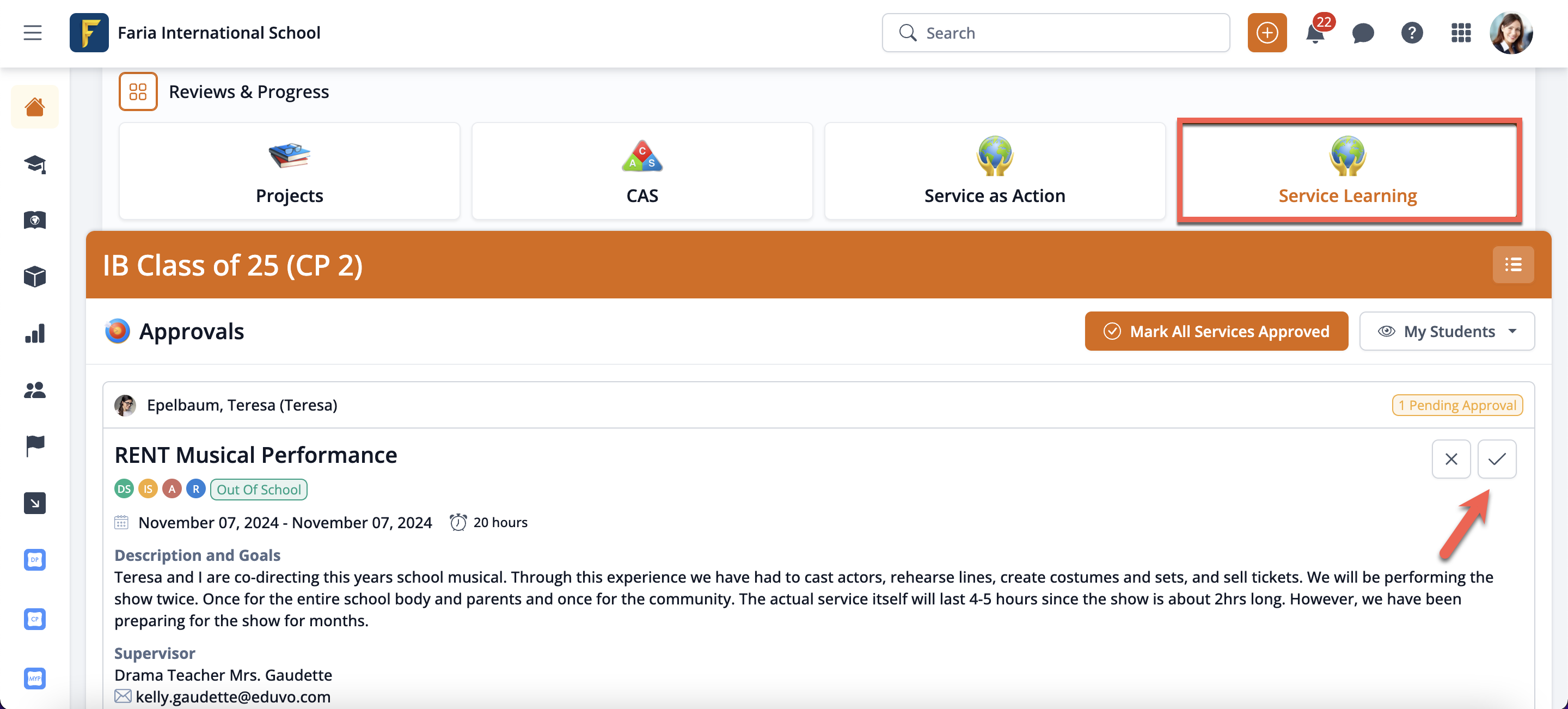This screenshot has height=709, width=1568.
Task: Open notifications bell with 22 alerts
Action: point(1315,33)
